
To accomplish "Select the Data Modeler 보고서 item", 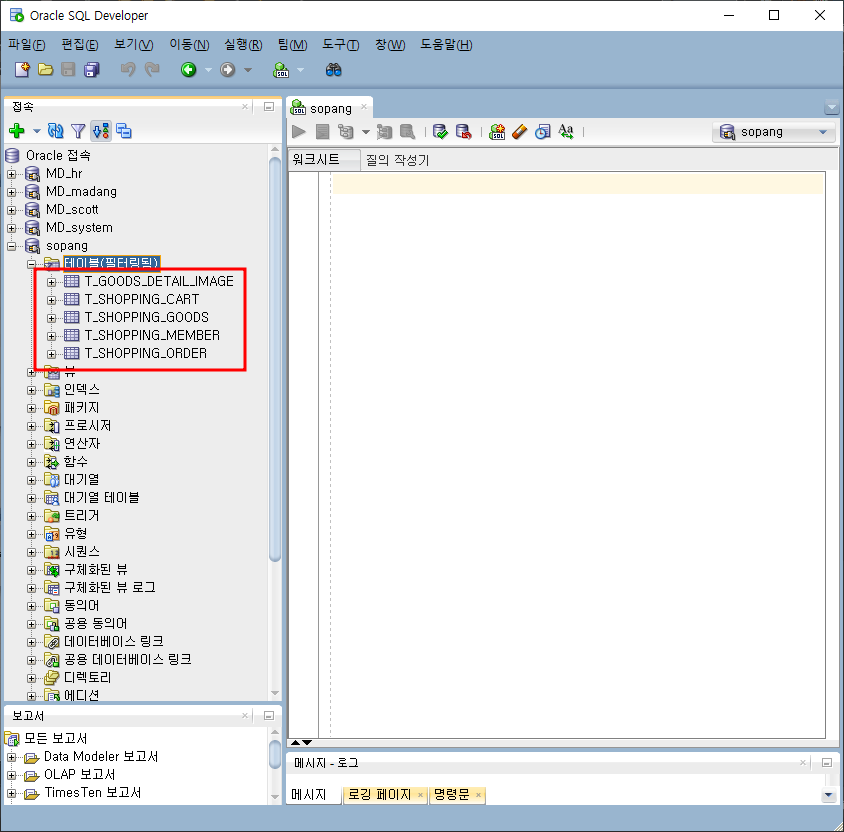I will [101, 757].
